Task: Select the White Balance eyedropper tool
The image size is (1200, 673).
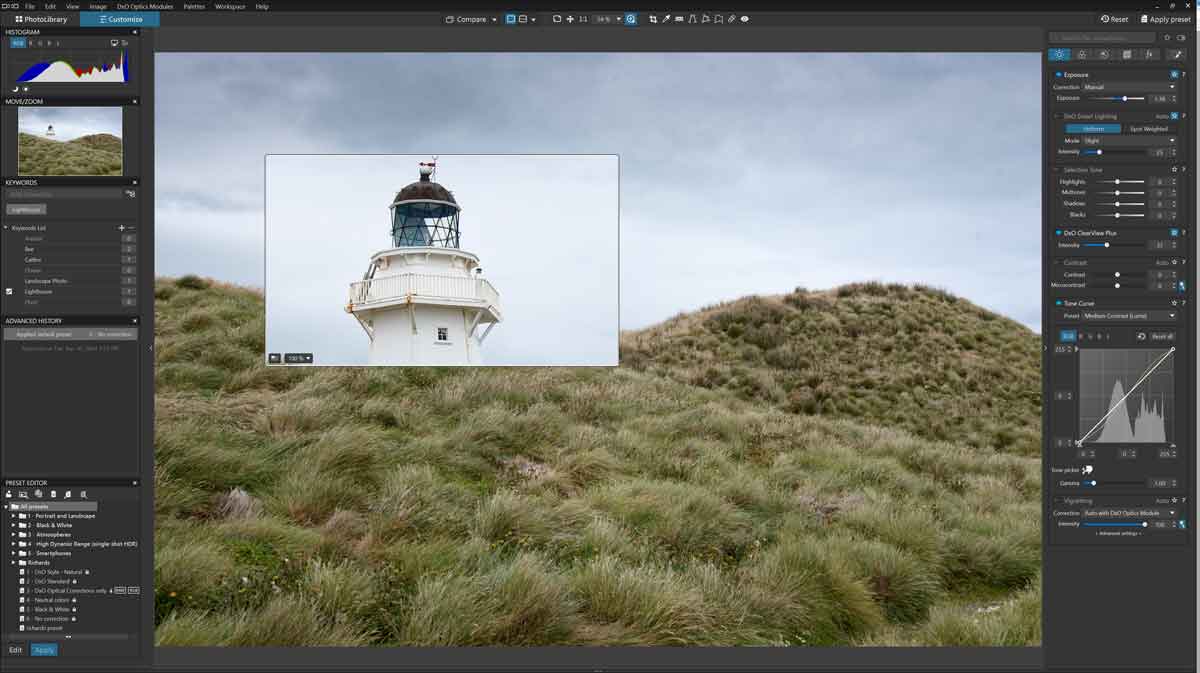Action: pyautogui.click(x=666, y=19)
